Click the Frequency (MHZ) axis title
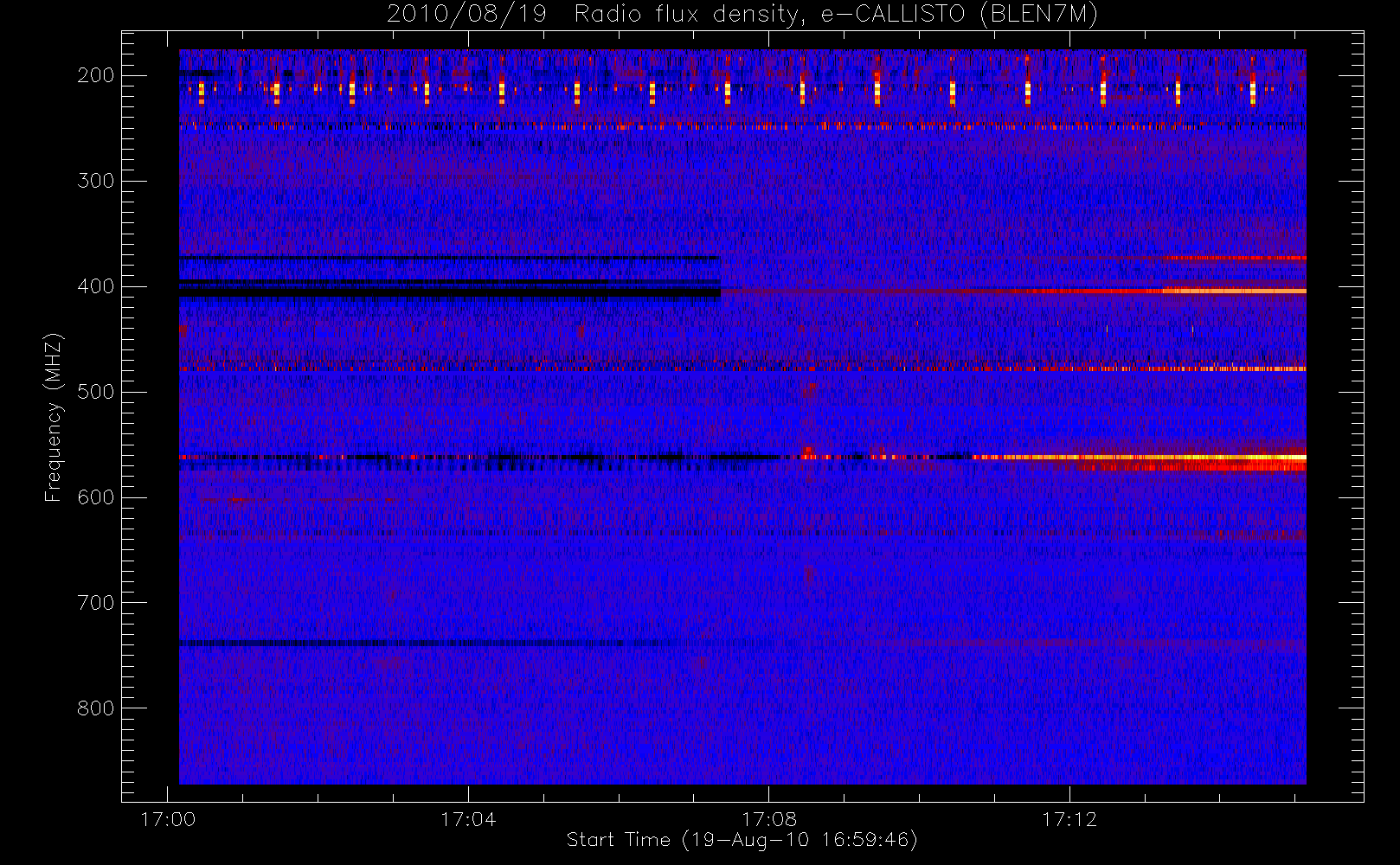The width and height of the screenshot is (1400, 865). pos(54,417)
